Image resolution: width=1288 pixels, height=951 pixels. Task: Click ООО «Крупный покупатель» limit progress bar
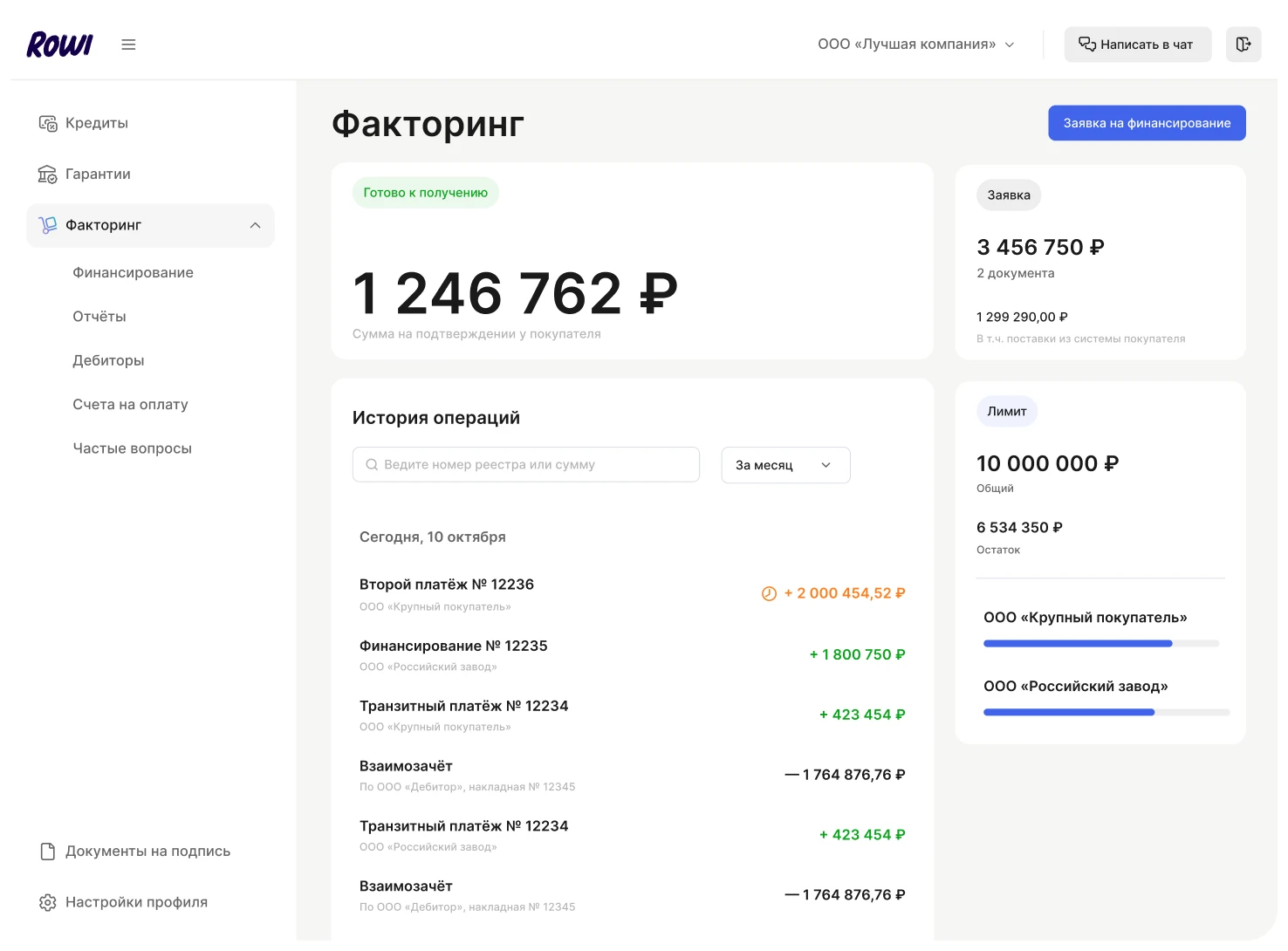pos(1100,644)
